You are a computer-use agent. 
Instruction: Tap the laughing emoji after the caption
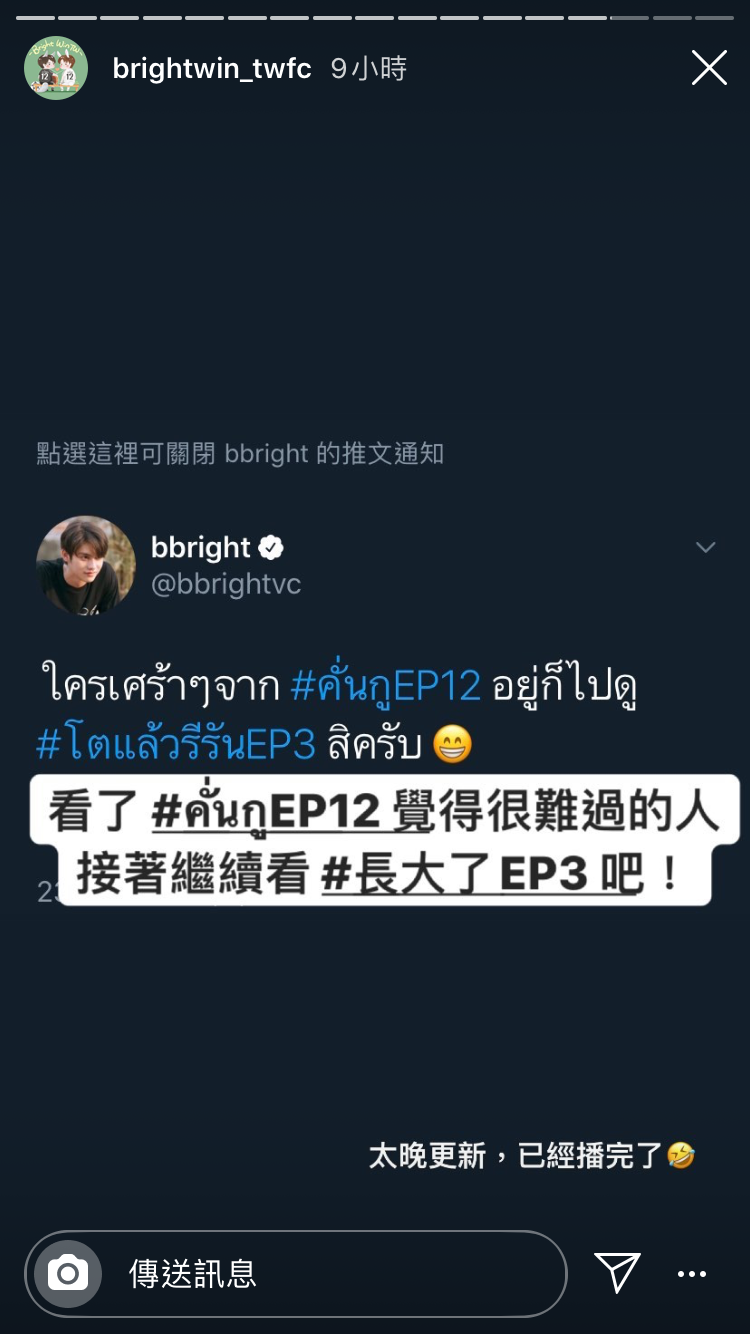coord(681,1156)
